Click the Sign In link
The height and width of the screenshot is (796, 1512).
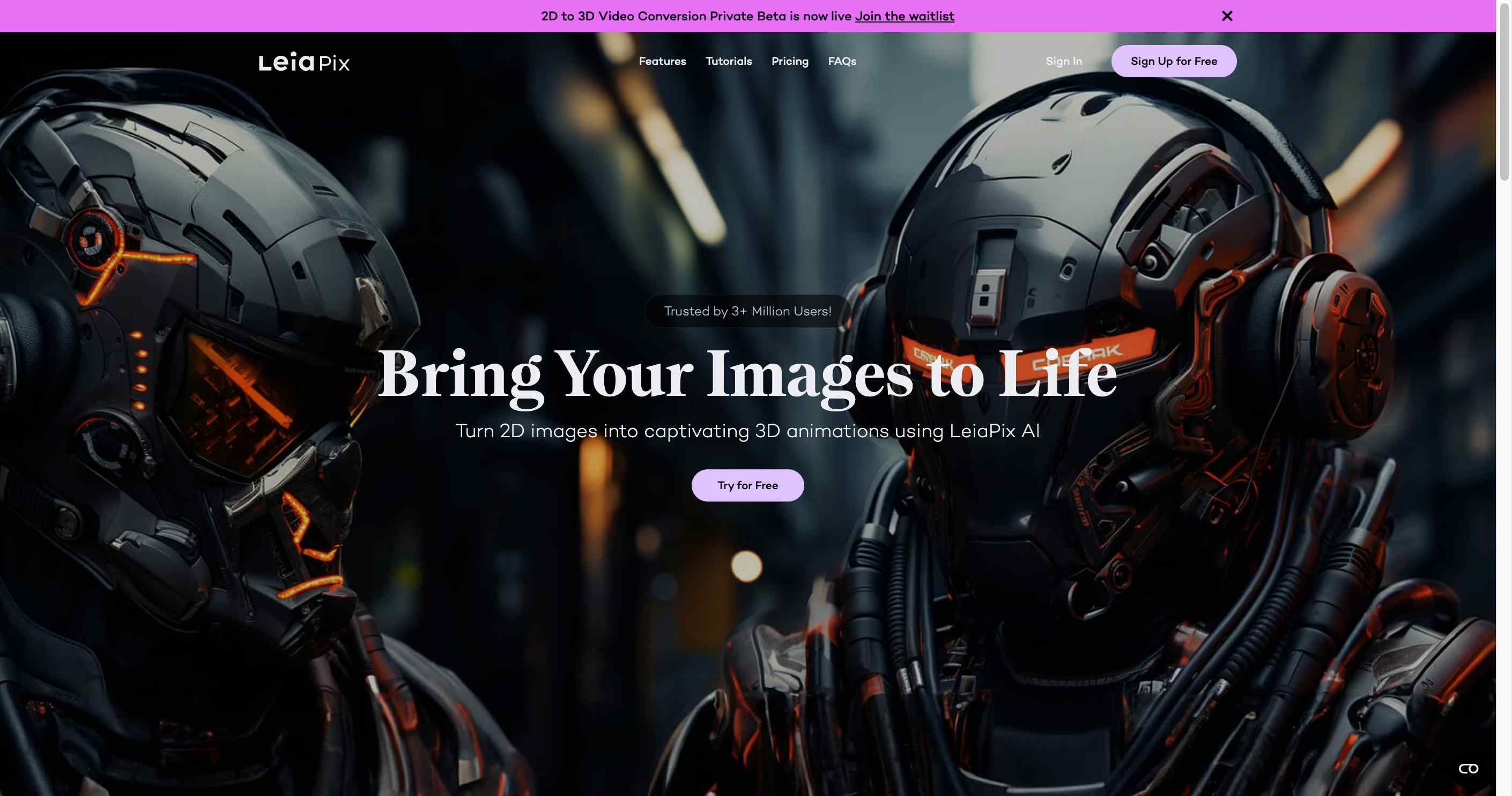point(1064,61)
